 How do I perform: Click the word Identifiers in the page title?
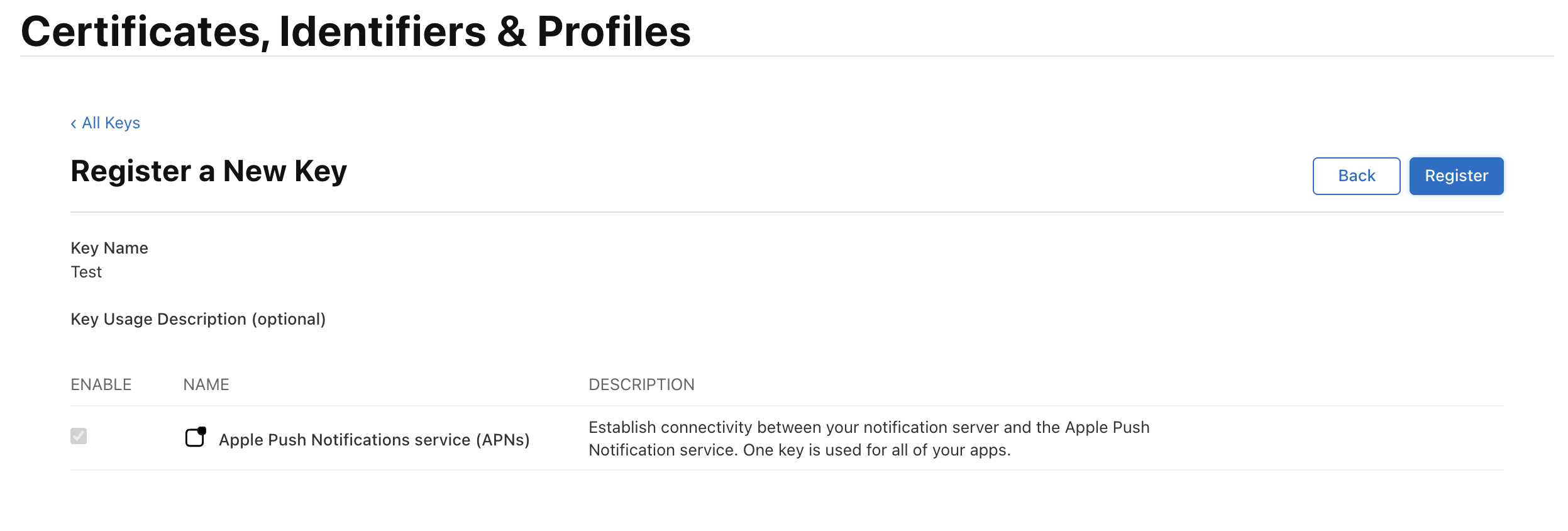click(382, 31)
